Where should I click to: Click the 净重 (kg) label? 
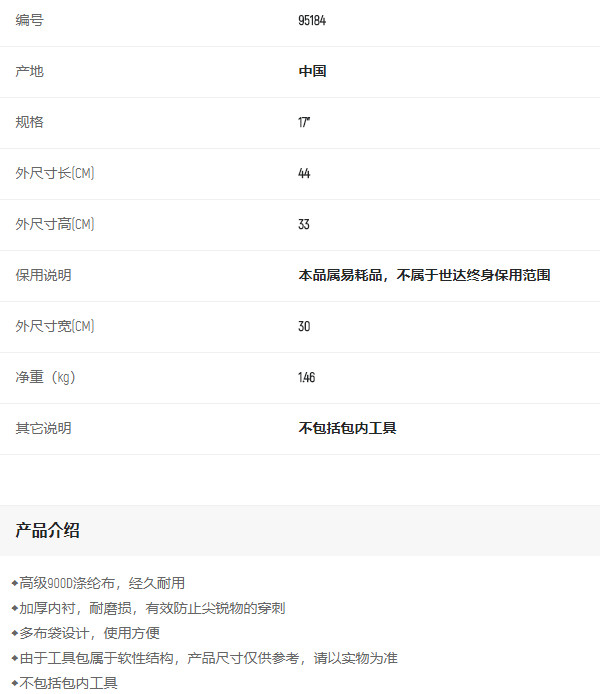pos(45,378)
